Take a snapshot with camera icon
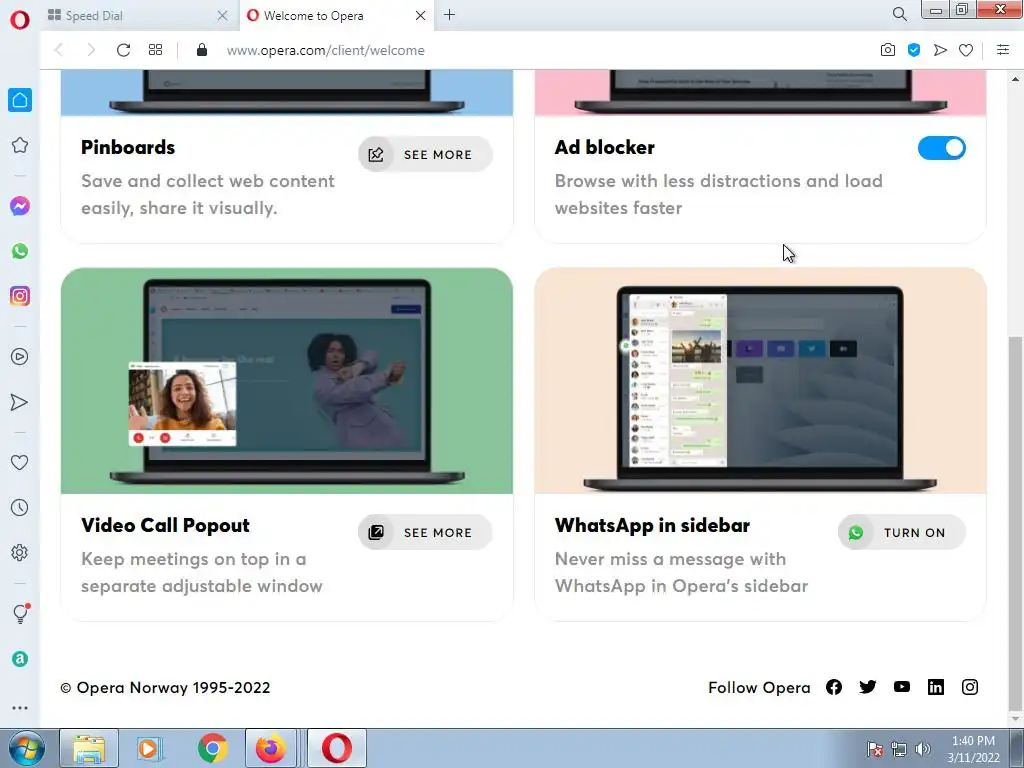This screenshot has width=1024, height=768. point(888,50)
